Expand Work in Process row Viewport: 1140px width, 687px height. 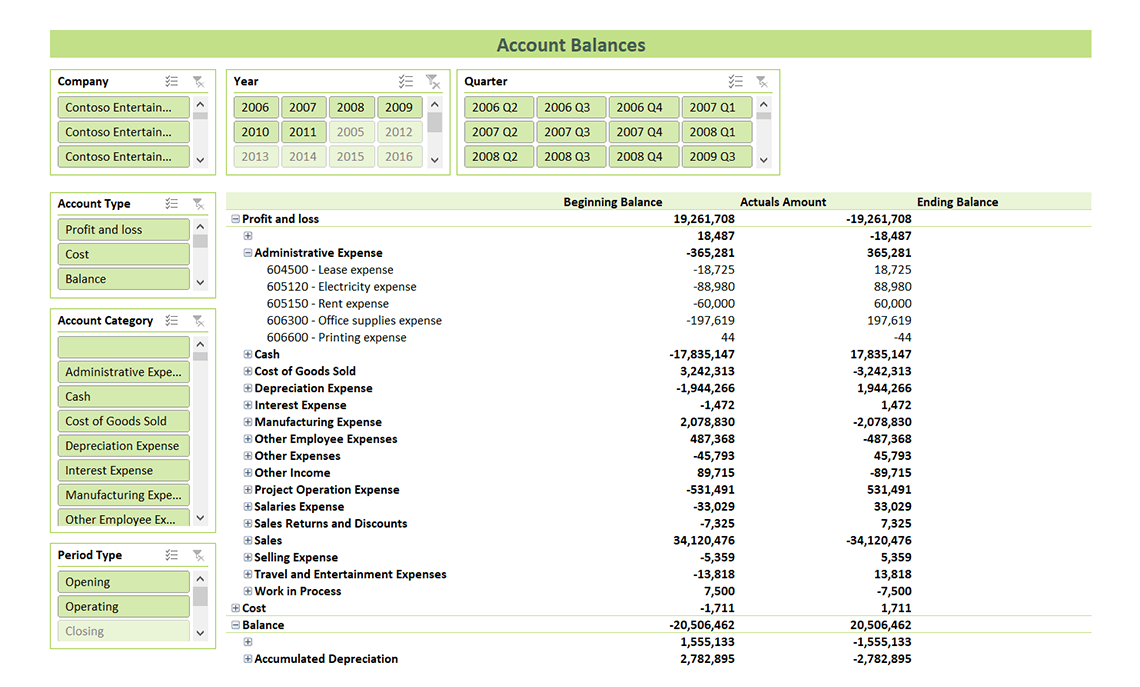(x=248, y=591)
